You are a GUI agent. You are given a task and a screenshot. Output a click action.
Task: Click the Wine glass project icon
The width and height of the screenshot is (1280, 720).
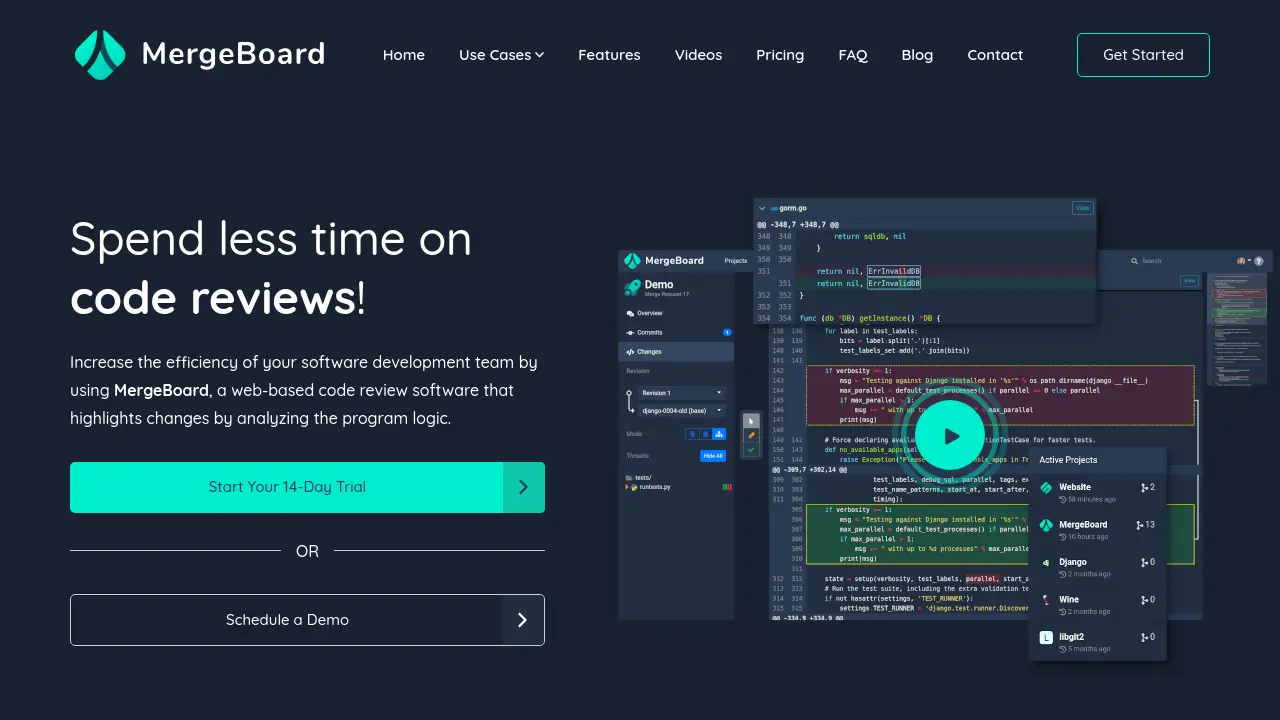1046,600
